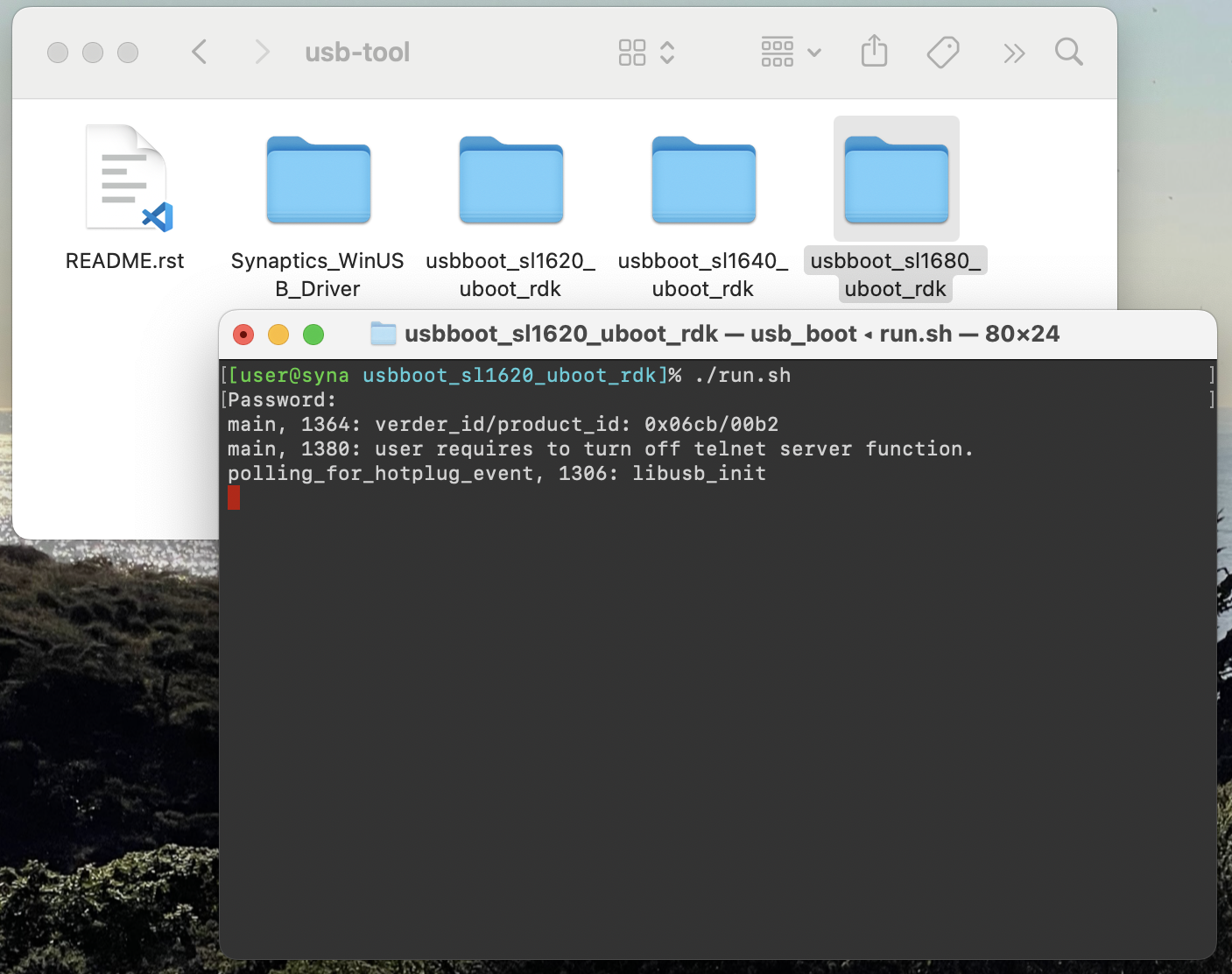Click the Tags icon in Finder toolbar
Image resolution: width=1232 pixels, height=974 pixels.
(943, 53)
